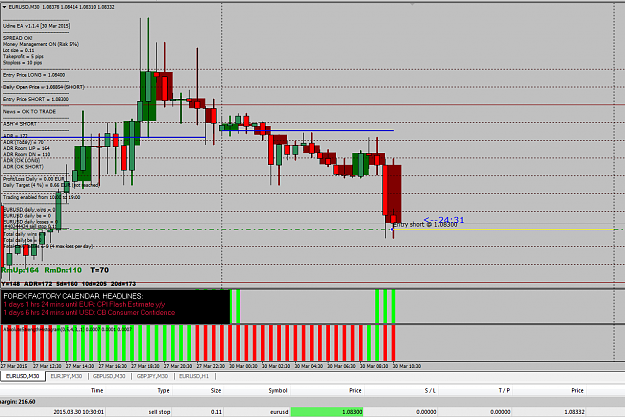Select the 'Entry short @ 1.08300' chart label

[x=425, y=225]
